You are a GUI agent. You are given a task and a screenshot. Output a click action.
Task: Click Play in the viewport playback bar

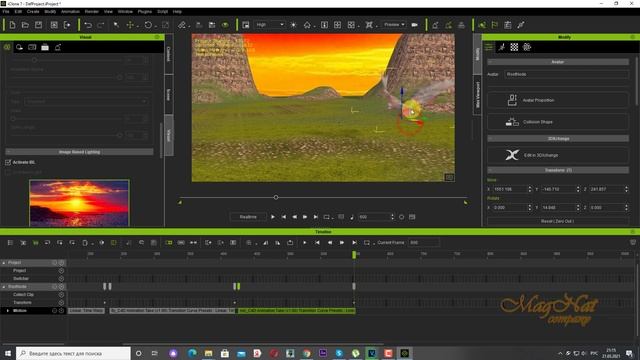(273, 217)
